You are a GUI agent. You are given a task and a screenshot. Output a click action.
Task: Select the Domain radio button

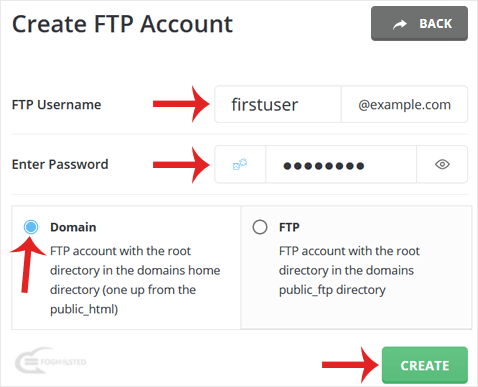pyautogui.click(x=31, y=227)
